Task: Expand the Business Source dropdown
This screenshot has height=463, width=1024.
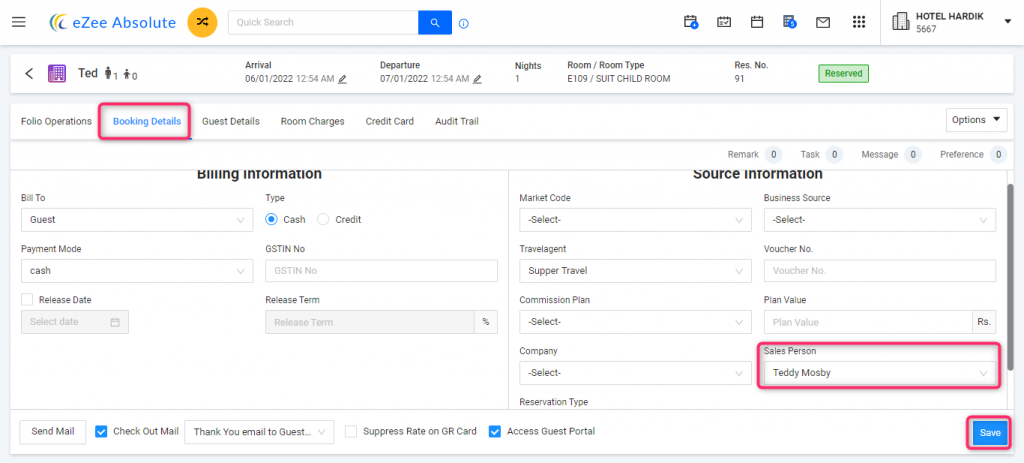Action: pos(880,220)
